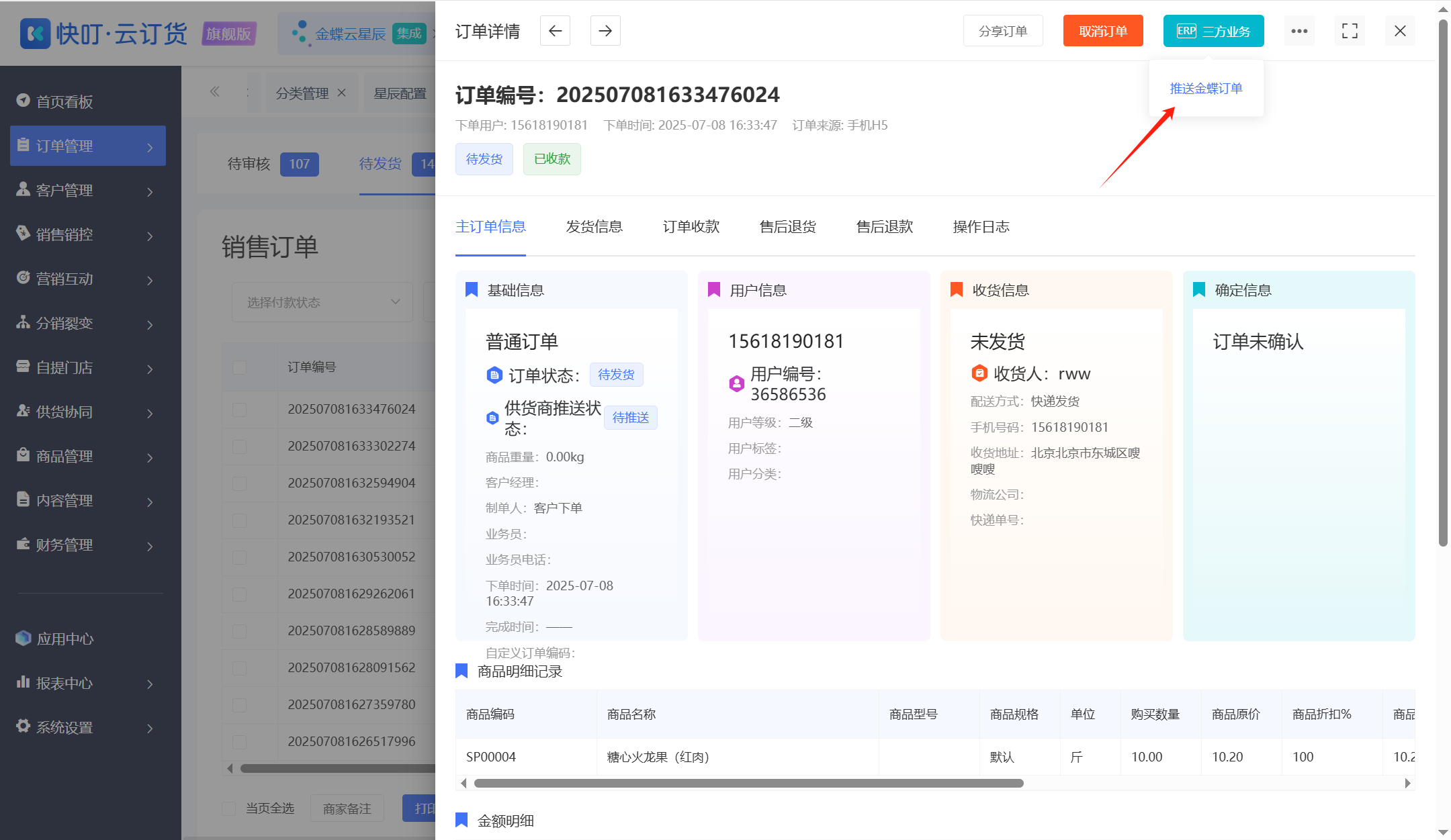
Task: Click the 商品管理 bag icon
Action: point(24,455)
